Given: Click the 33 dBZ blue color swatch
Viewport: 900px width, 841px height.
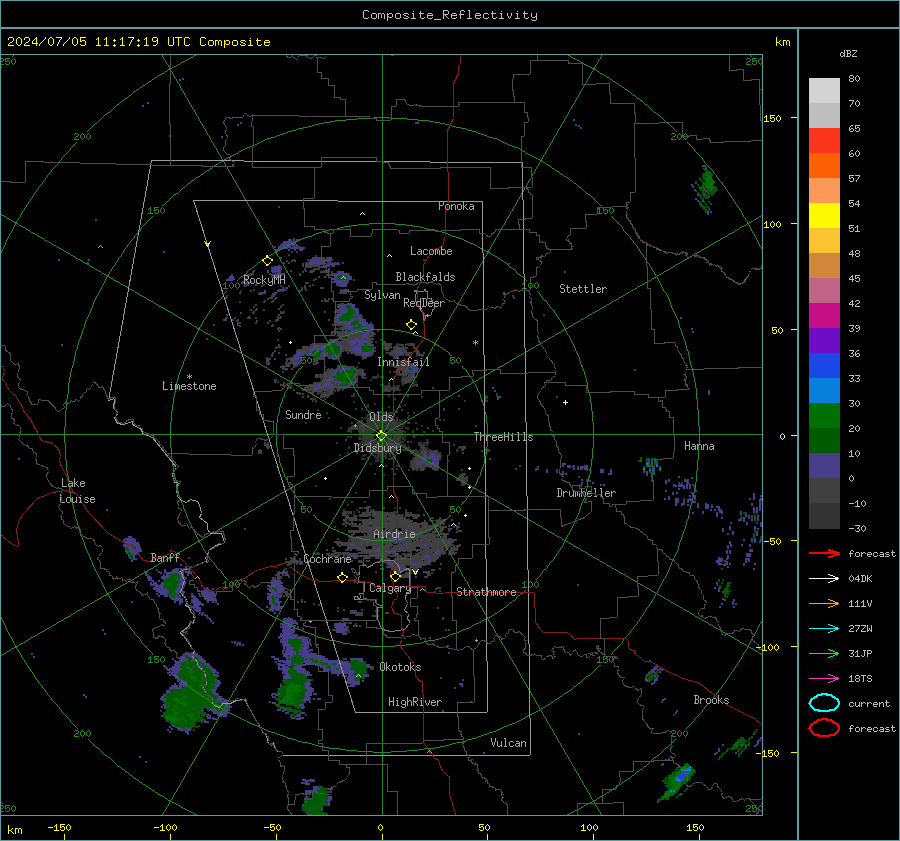Looking at the screenshot, I should click(824, 390).
